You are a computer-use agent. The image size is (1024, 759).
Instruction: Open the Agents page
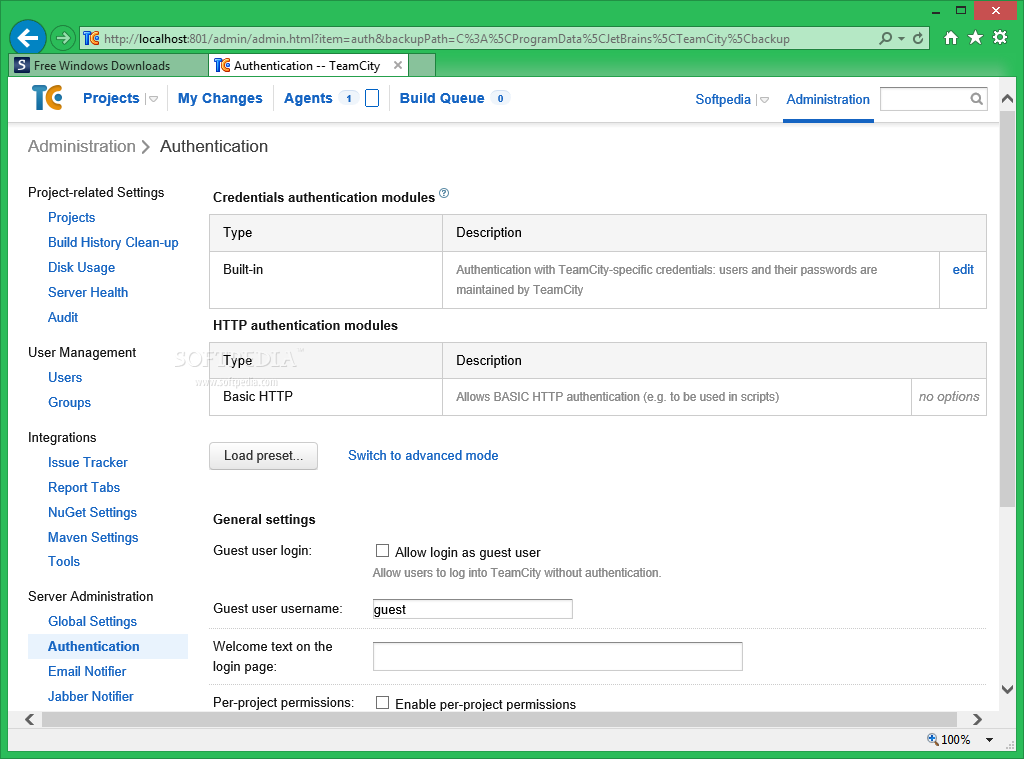click(308, 98)
